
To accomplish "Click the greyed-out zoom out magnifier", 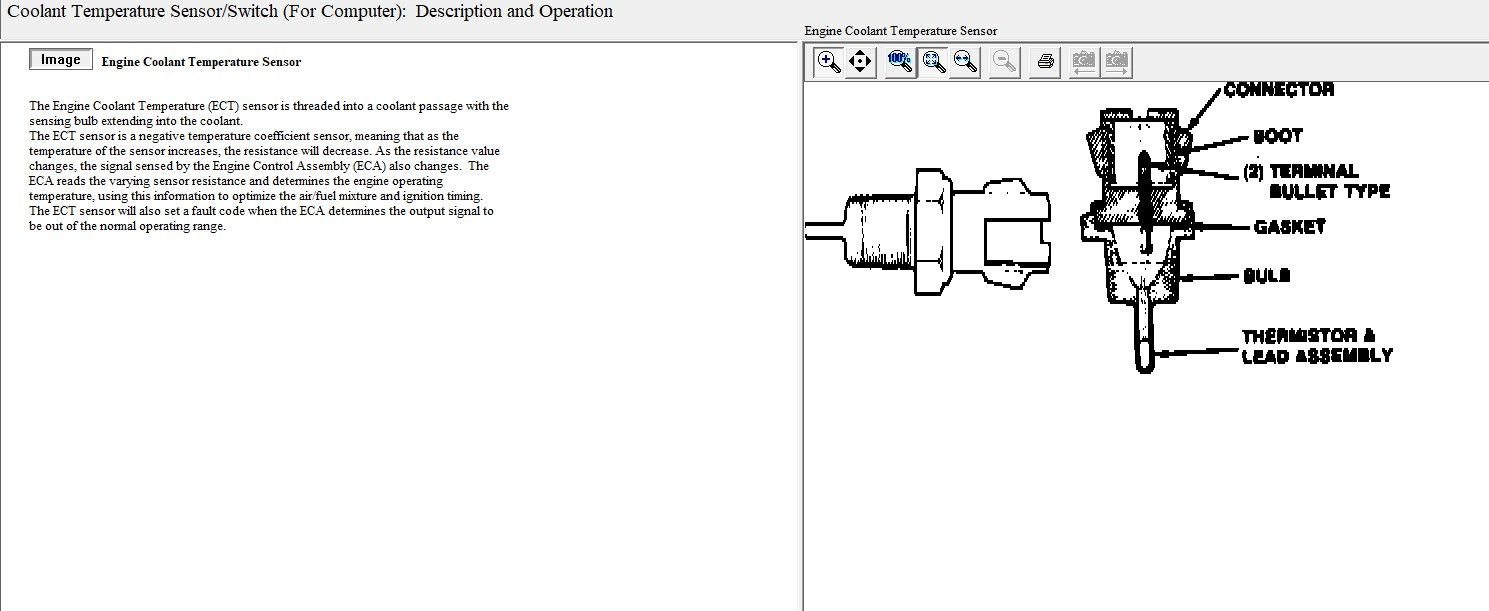I will [1004, 62].
